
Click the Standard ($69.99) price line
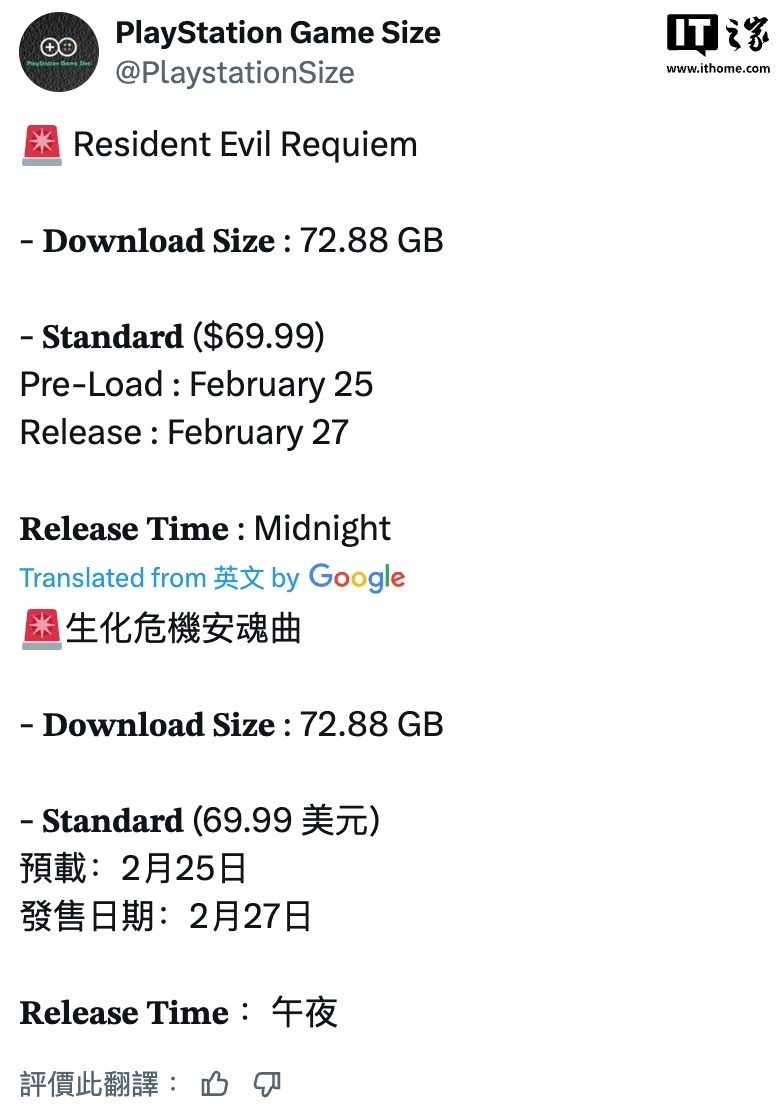point(172,337)
